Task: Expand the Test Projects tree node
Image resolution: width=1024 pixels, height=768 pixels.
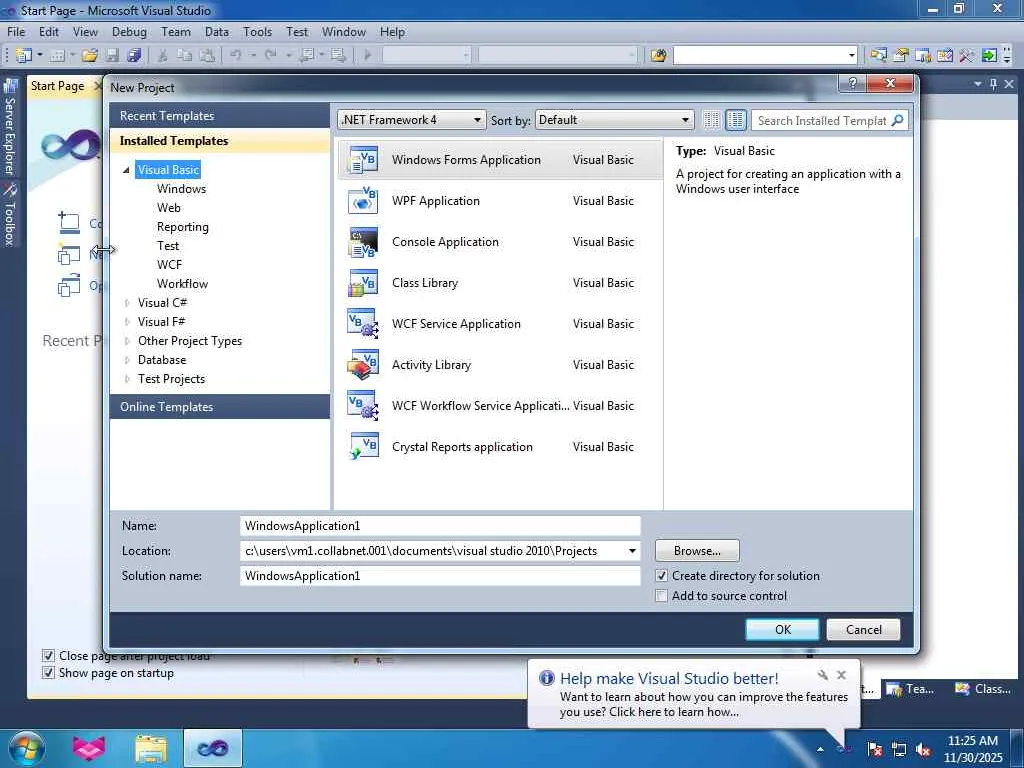Action: coord(127,379)
